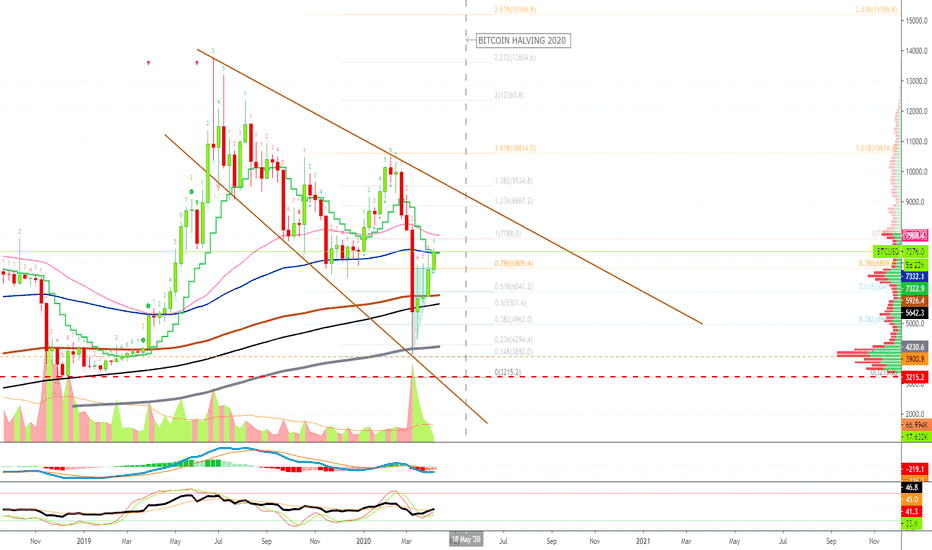Click the 15000.0 price axis label
Image resolution: width=932 pixels, height=550 pixels.
click(x=915, y=21)
